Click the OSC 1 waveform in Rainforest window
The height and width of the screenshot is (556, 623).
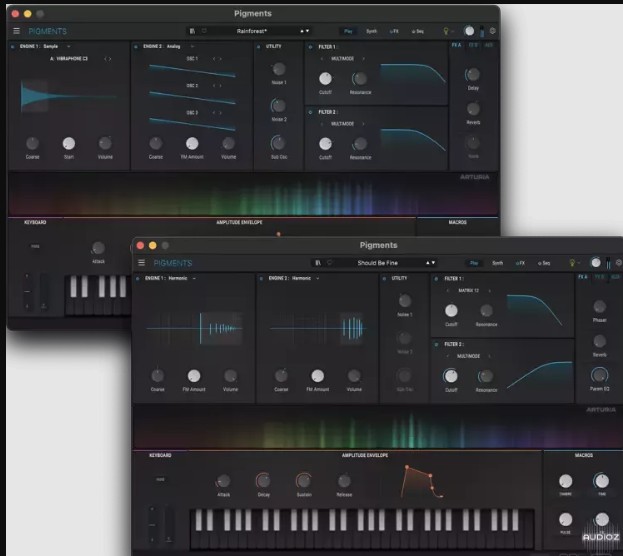[192, 70]
